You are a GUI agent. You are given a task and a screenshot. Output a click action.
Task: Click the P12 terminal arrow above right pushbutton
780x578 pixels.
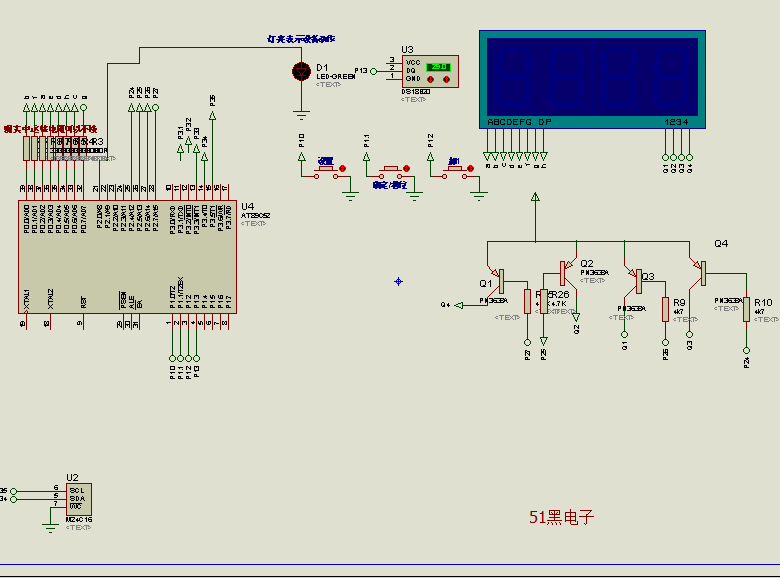430,156
